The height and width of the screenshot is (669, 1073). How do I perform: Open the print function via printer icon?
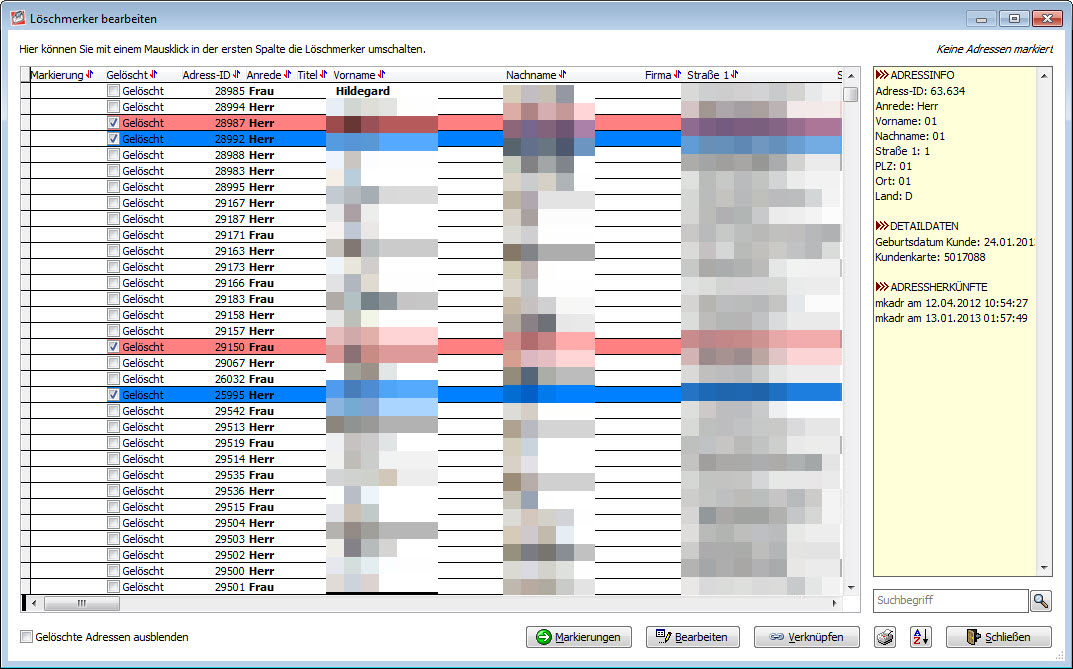(x=884, y=637)
